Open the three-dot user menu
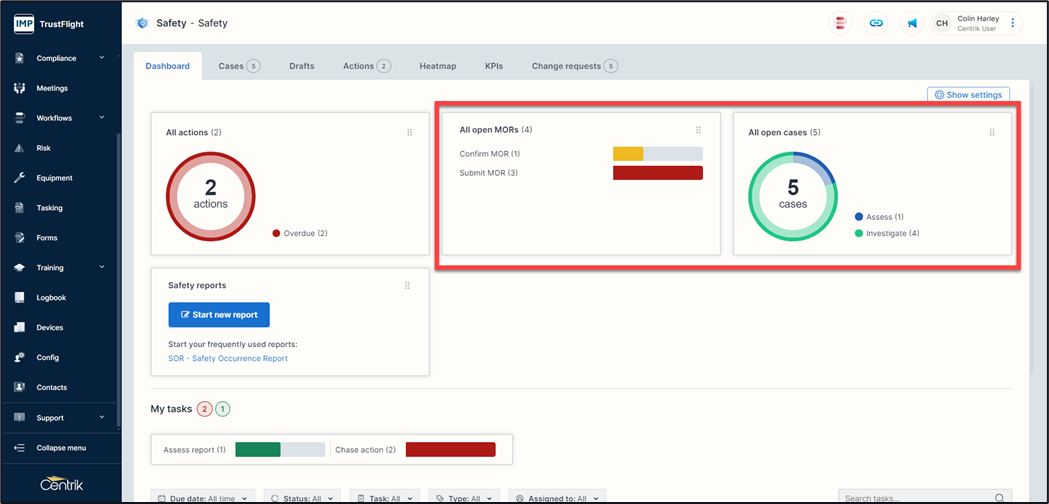Viewport: 1049px width, 504px height. 1012,23
